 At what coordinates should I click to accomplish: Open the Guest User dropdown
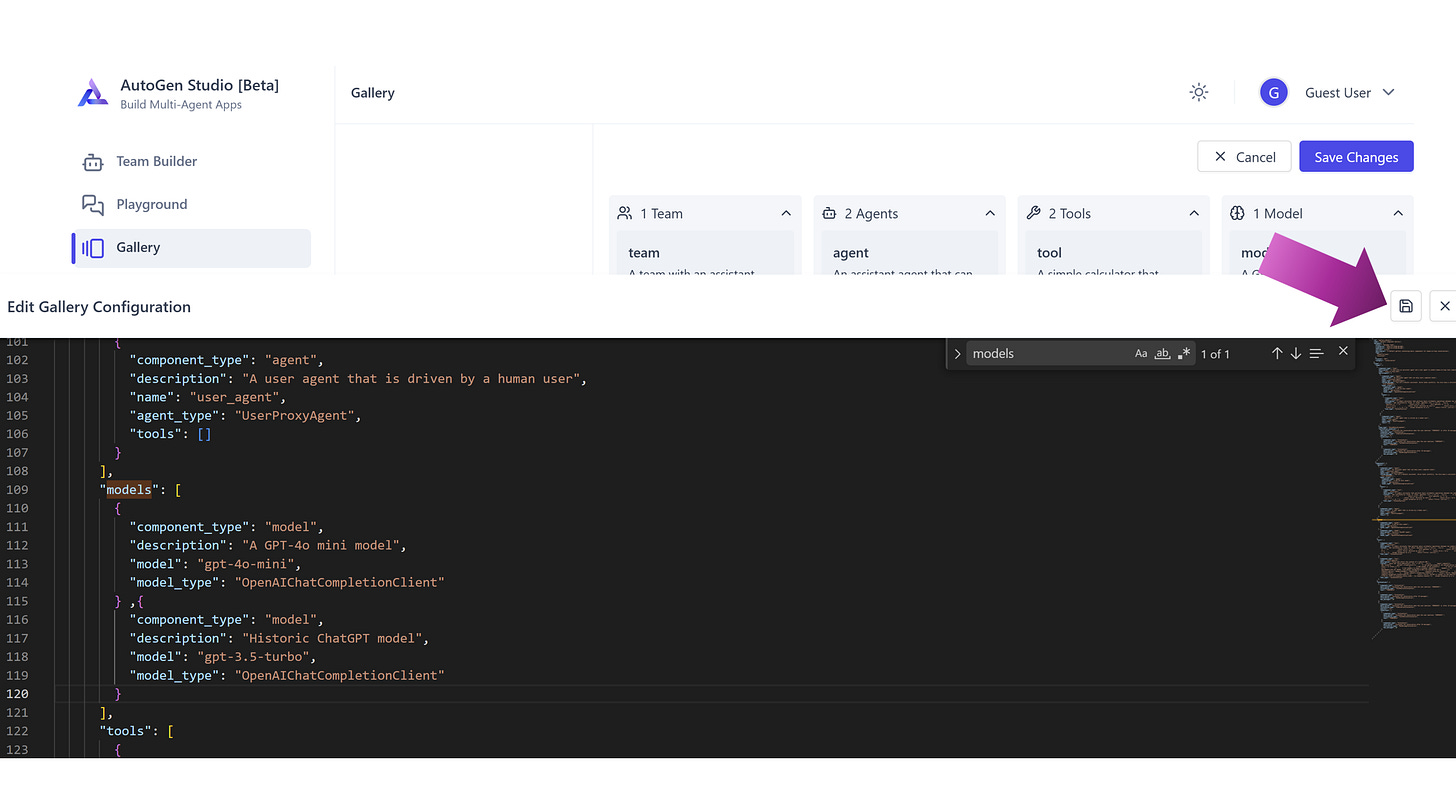pyautogui.click(x=1348, y=92)
